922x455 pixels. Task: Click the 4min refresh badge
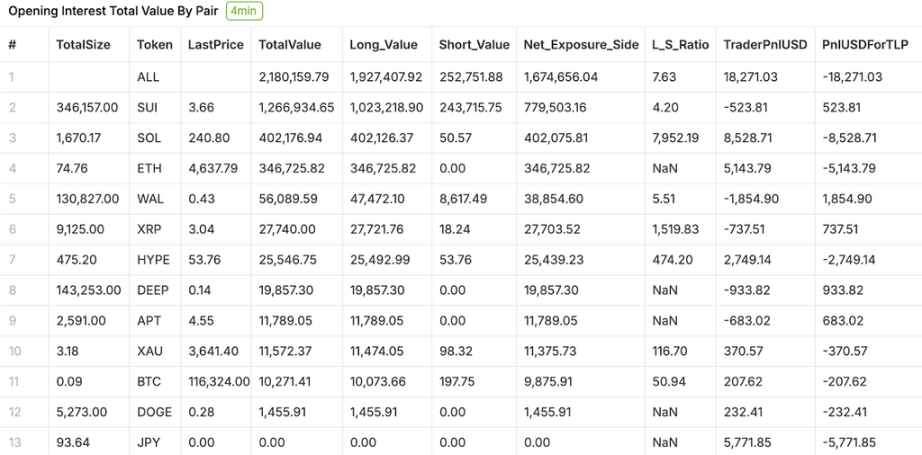pos(245,11)
